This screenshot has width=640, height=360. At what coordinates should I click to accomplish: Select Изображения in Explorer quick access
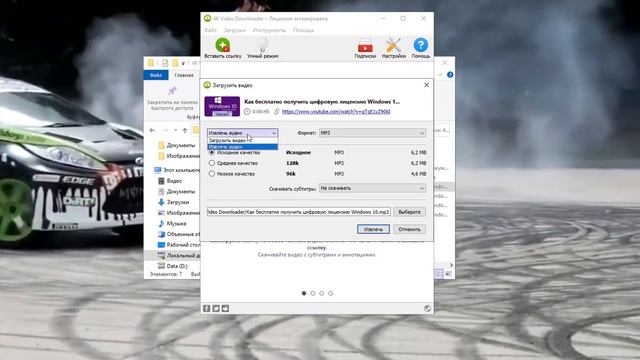pyautogui.click(x=179, y=156)
